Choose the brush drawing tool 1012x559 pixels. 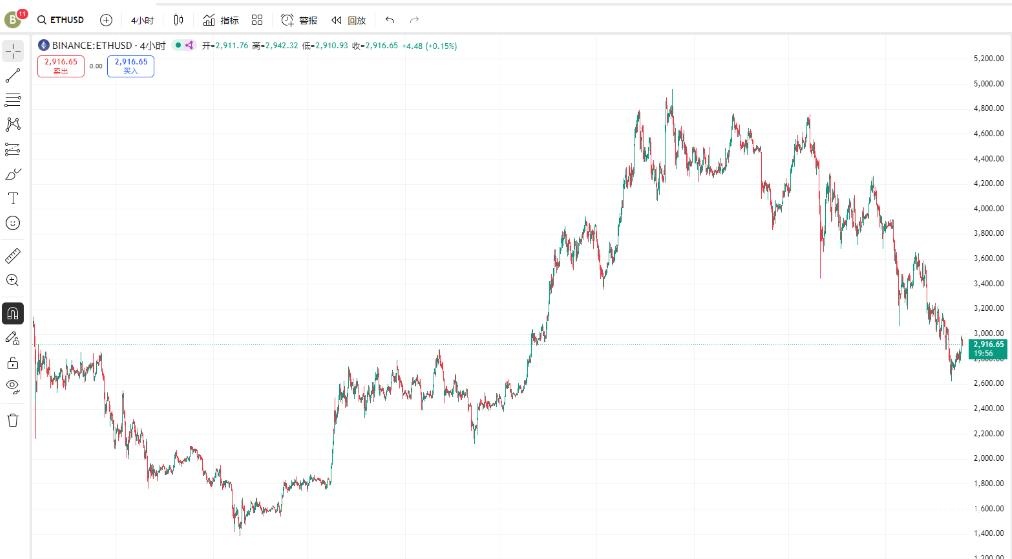pos(13,174)
